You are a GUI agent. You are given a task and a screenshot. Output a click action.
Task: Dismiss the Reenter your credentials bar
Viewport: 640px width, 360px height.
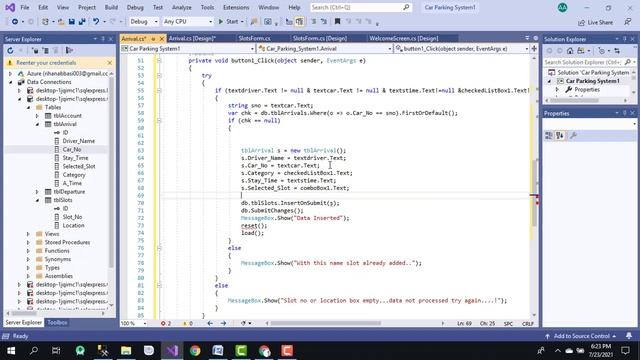click(109, 63)
